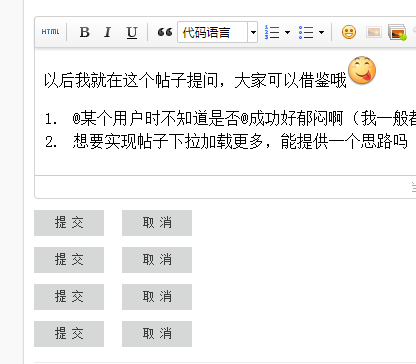Click the 提交 button in second button row
Screen dimensions: 416x364
coord(69,260)
